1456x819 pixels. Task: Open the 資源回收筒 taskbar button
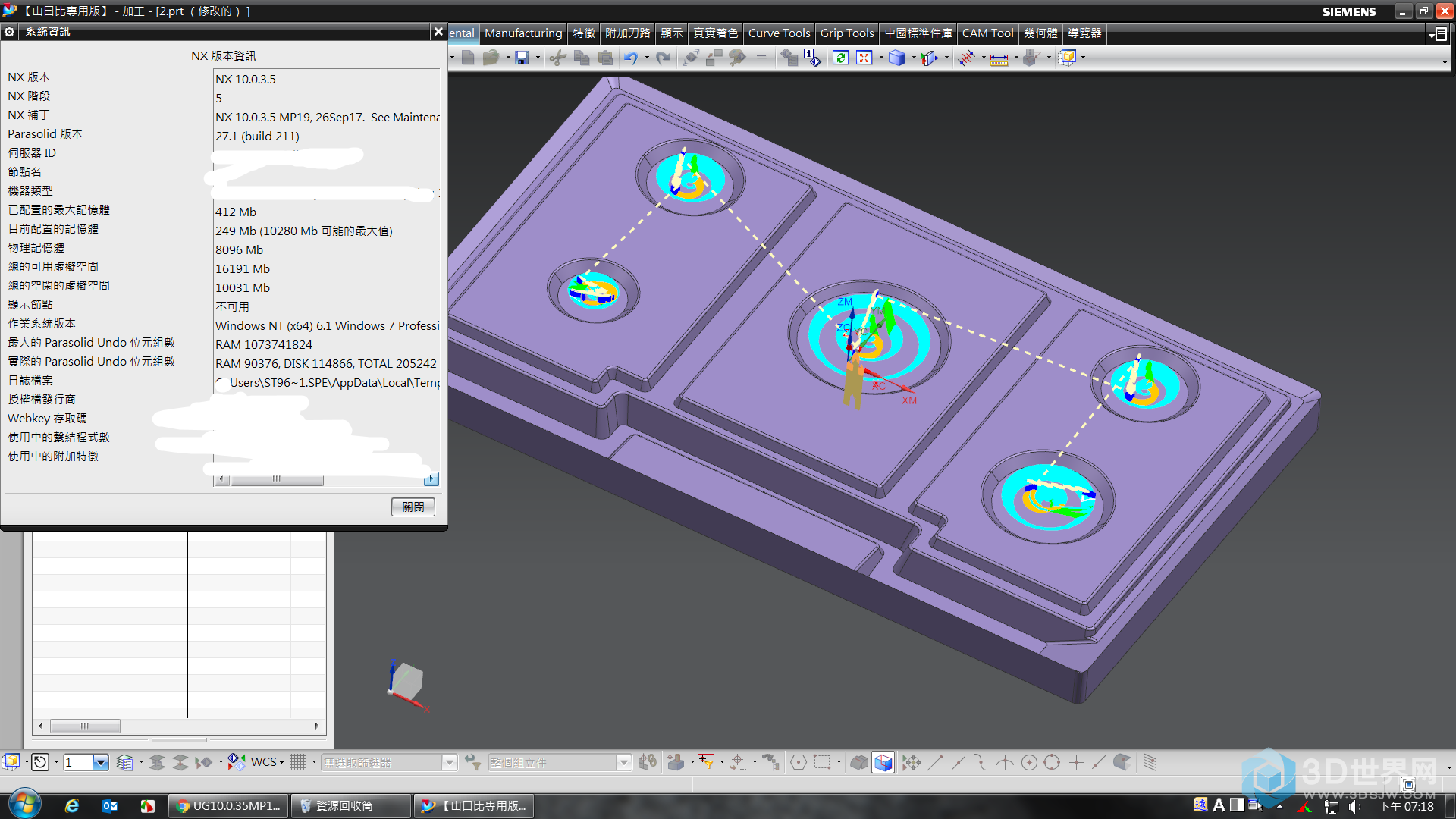click(351, 805)
